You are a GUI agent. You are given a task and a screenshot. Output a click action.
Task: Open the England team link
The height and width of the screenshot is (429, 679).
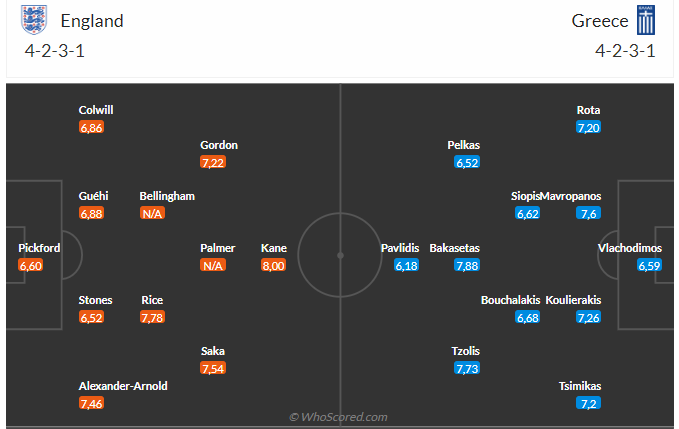coord(92,21)
